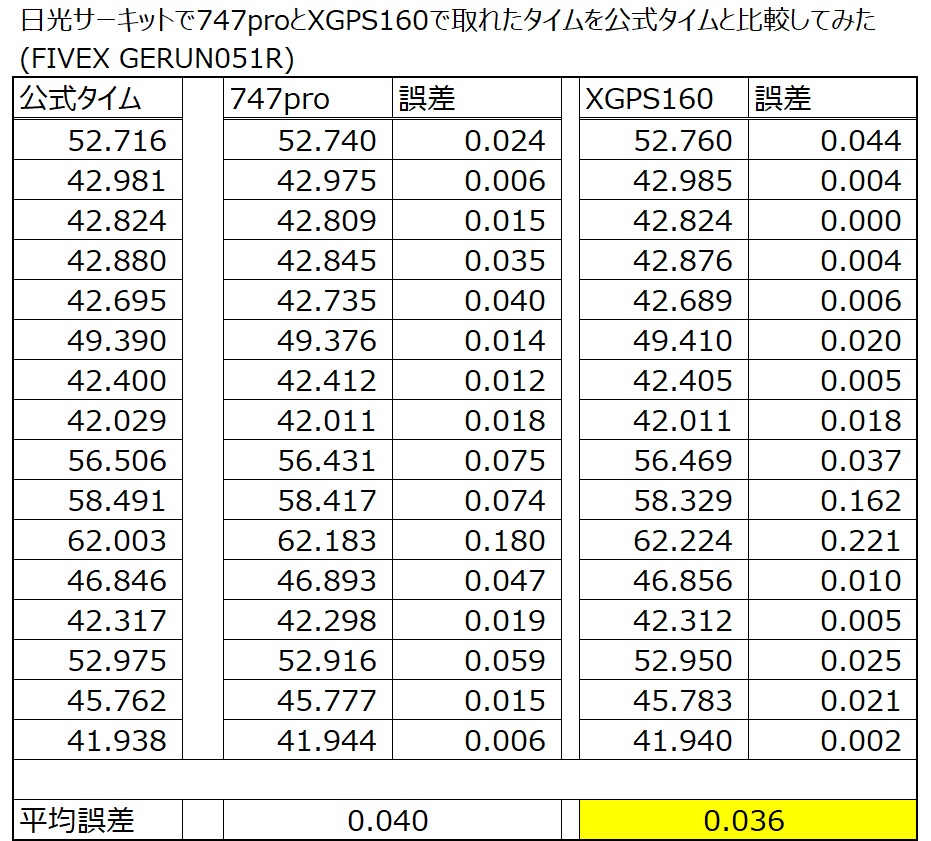The height and width of the screenshot is (841, 931).
Task: Select official time cell 42.981
Action: click(x=97, y=180)
